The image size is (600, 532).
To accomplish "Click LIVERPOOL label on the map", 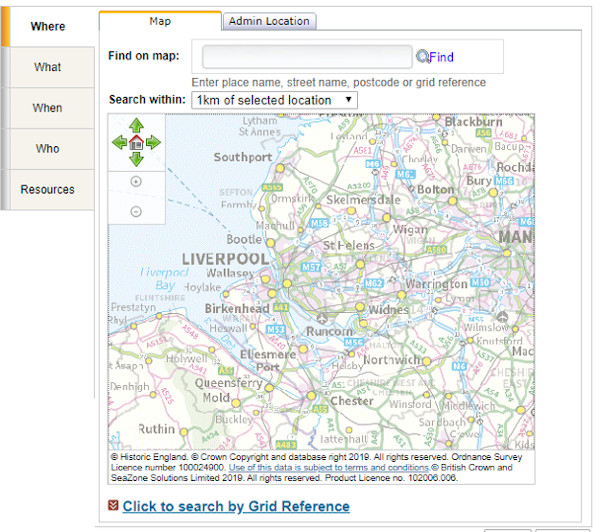I will (225, 259).
